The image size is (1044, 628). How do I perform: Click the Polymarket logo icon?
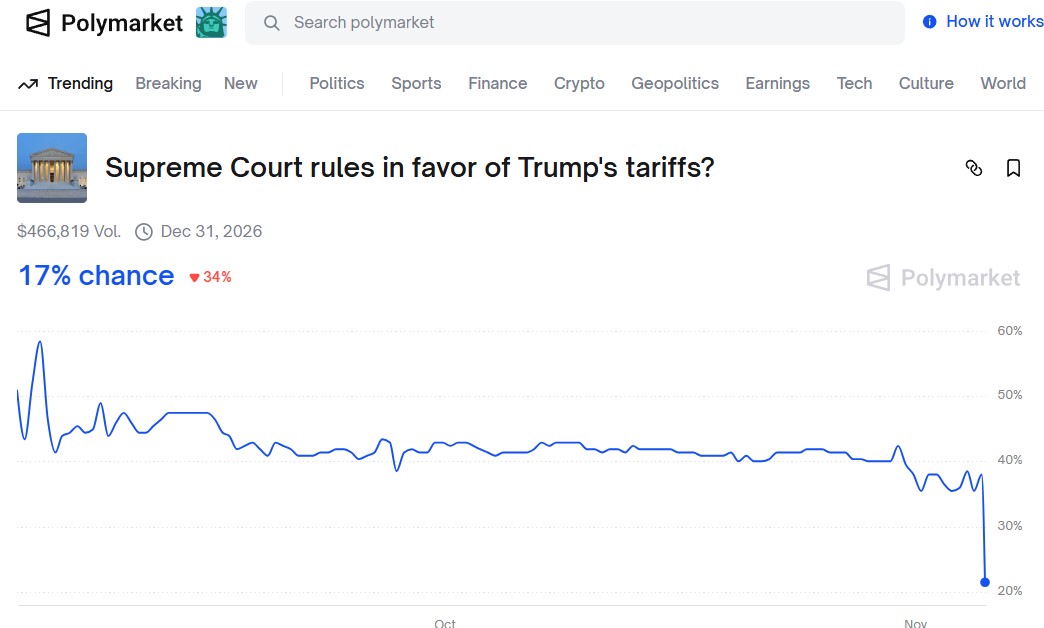point(38,23)
